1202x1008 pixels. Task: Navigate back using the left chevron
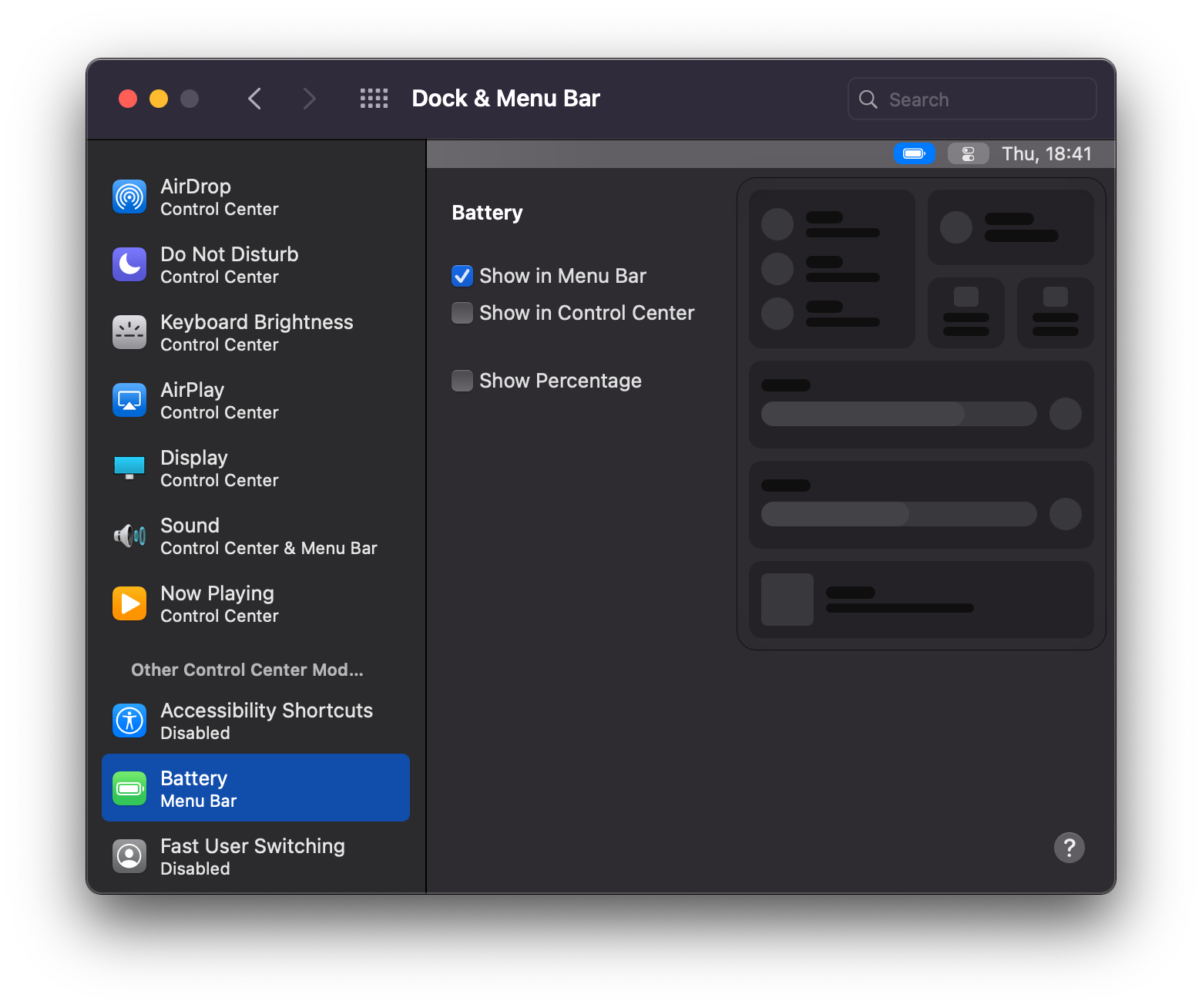point(254,98)
